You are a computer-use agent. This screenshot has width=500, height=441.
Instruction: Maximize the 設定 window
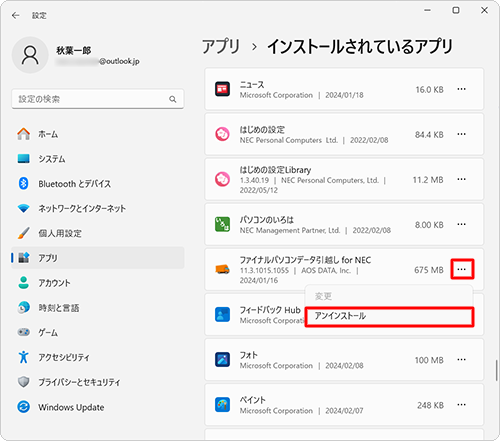tap(456, 10)
